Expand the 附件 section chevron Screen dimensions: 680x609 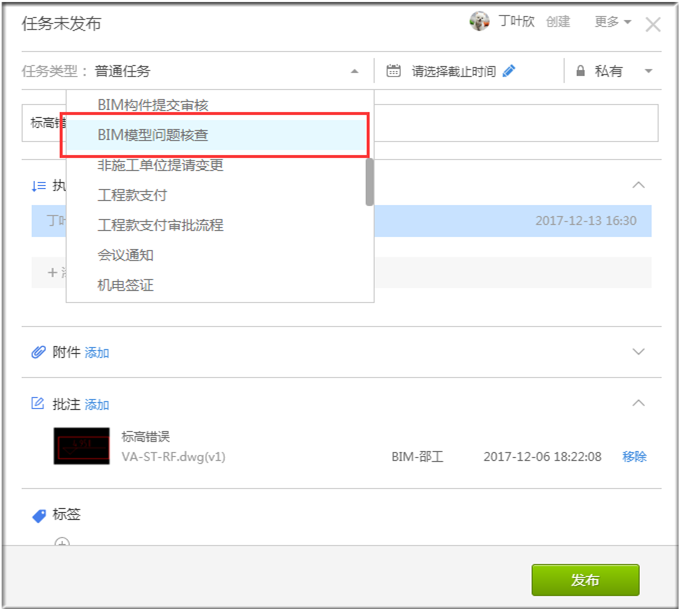tap(639, 352)
